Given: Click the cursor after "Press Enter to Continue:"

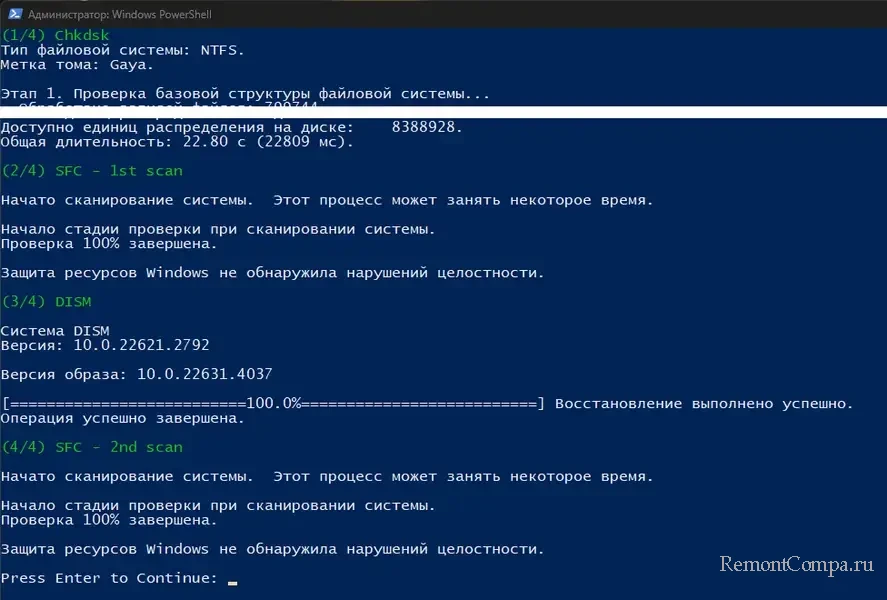Looking at the screenshot, I should (232, 579).
